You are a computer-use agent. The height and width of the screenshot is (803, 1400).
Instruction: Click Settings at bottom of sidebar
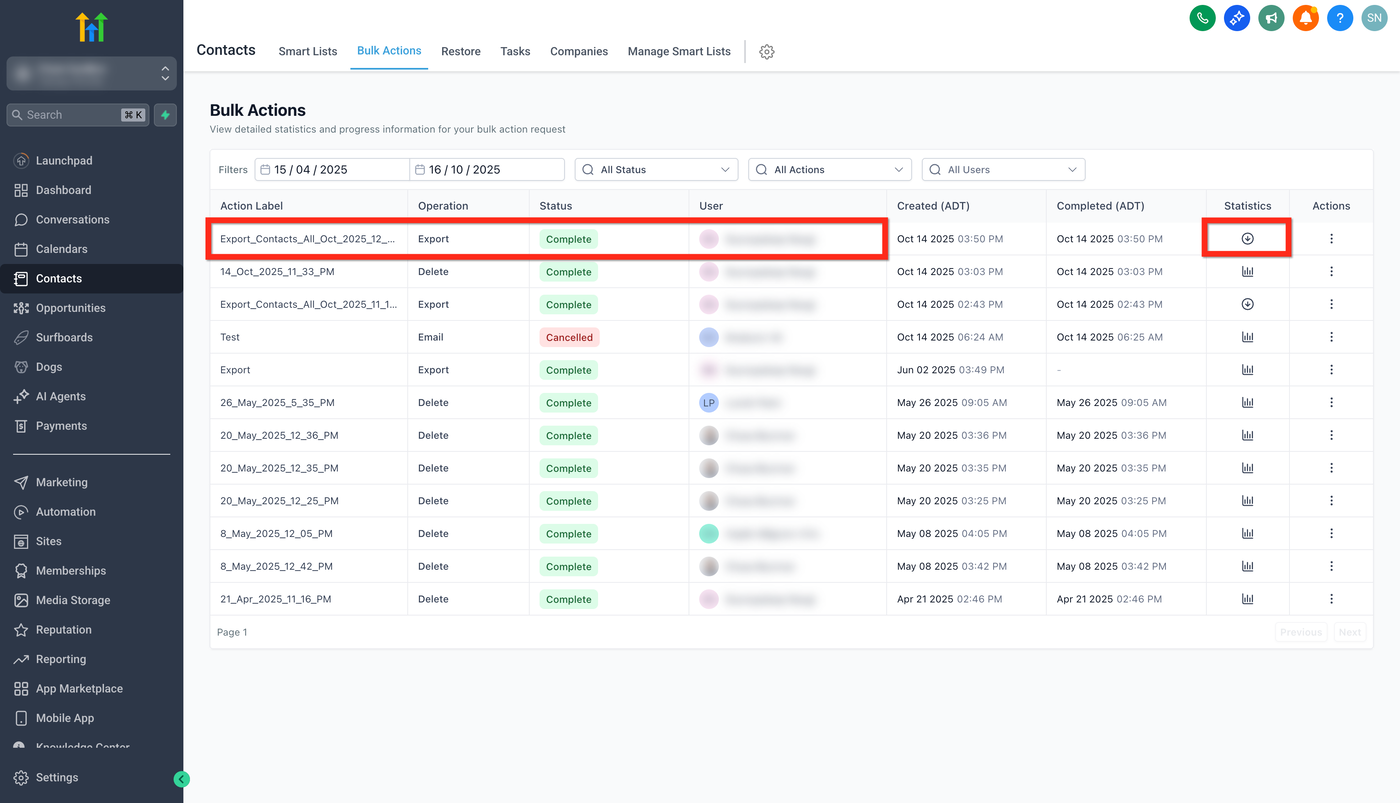56,777
